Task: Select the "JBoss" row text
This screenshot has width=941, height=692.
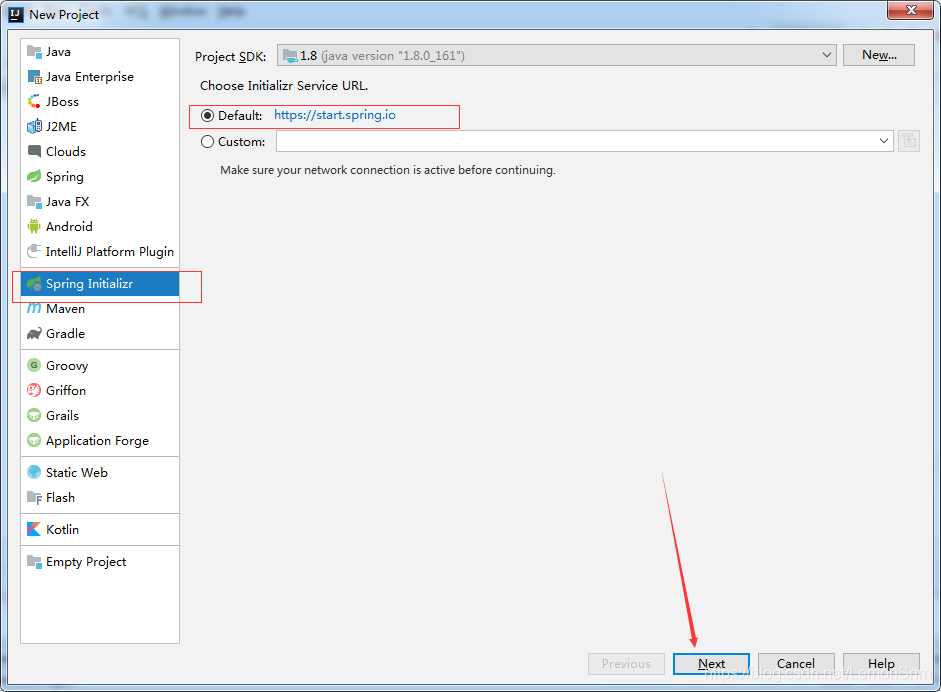Action: 62,101
